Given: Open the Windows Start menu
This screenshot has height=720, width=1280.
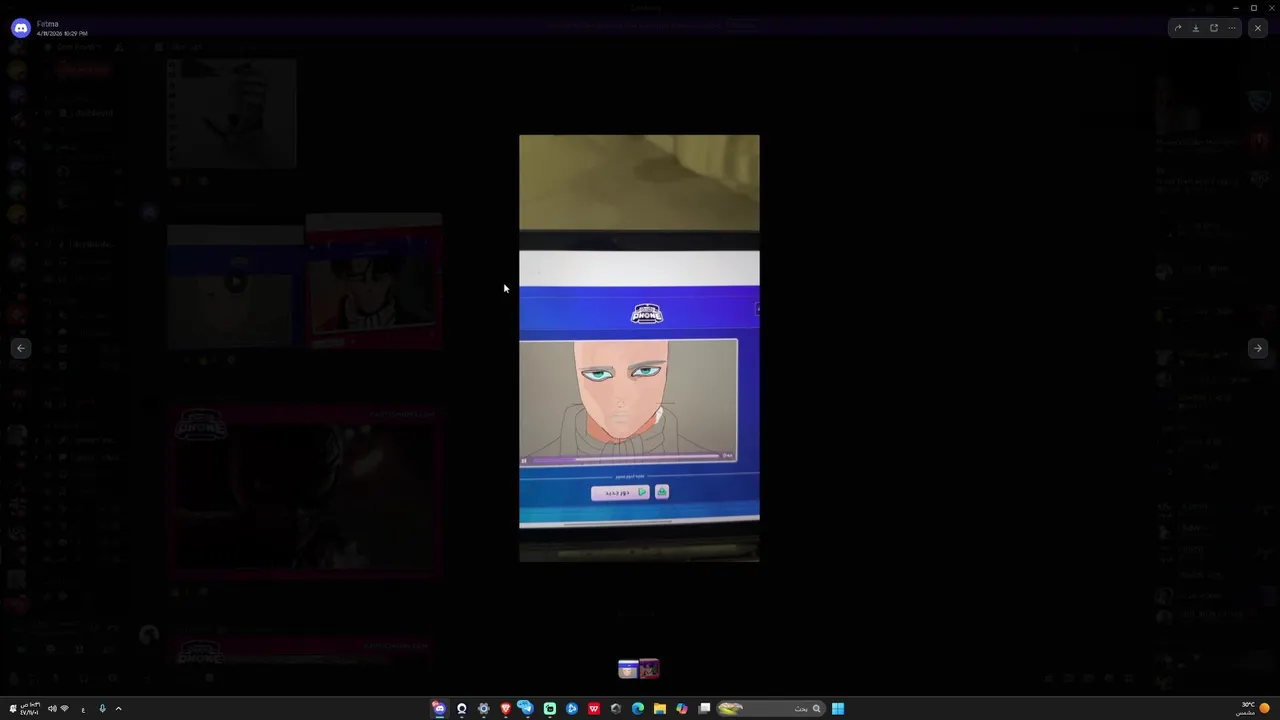Looking at the screenshot, I should [838, 708].
